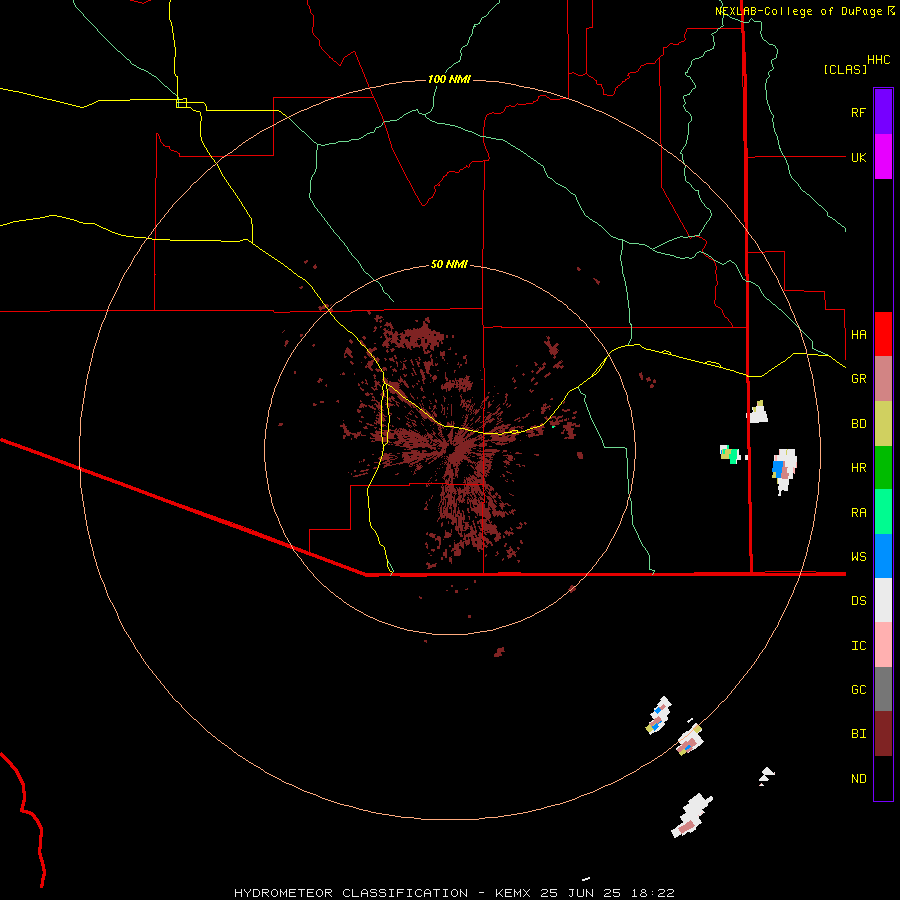Click the 'HHC' product code text

(x=878, y=60)
